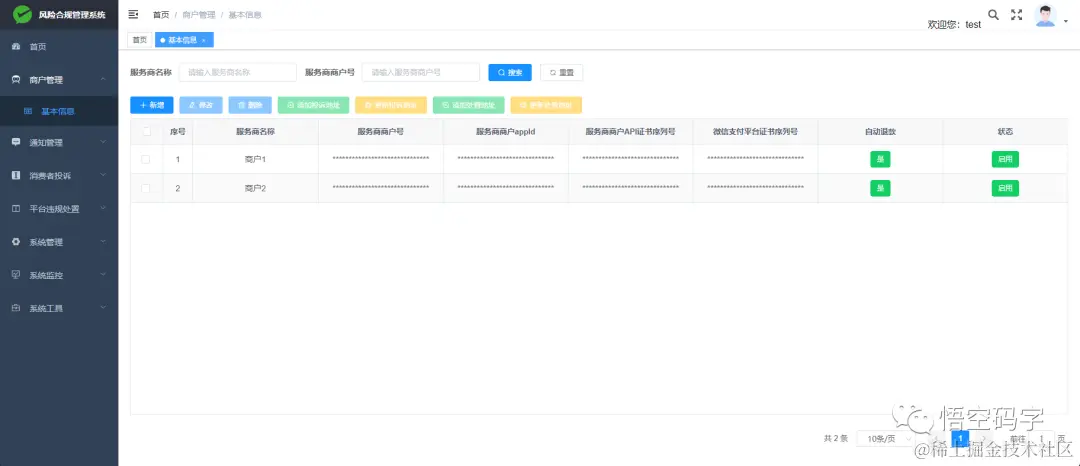Click the 系统工具 toolbox icon in sidebar
Viewport: 1080px width, 466px height.
click(16, 308)
